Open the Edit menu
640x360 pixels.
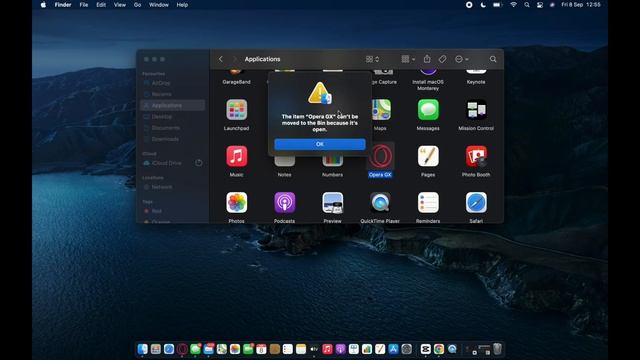(101, 5)
